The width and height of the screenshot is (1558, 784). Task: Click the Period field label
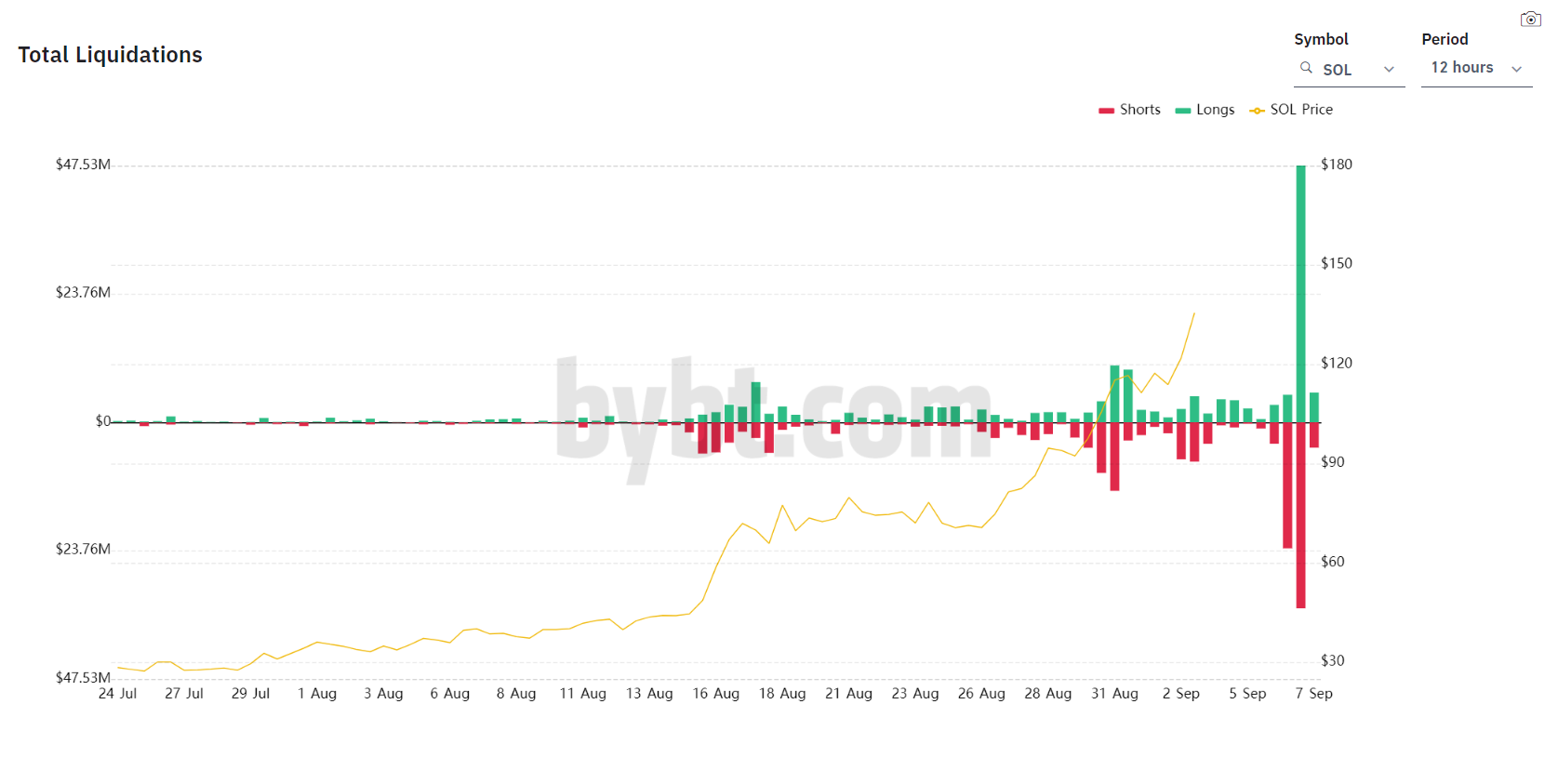(1445, 39)
